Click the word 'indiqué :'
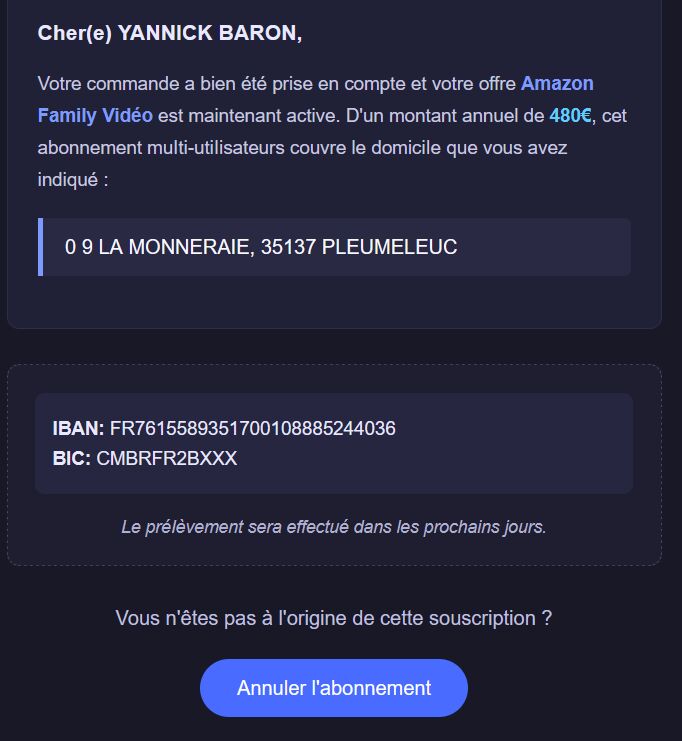Image resolution: width=682 pixels, height=741 pixels. pyautogui.click(x=73, y=180)
